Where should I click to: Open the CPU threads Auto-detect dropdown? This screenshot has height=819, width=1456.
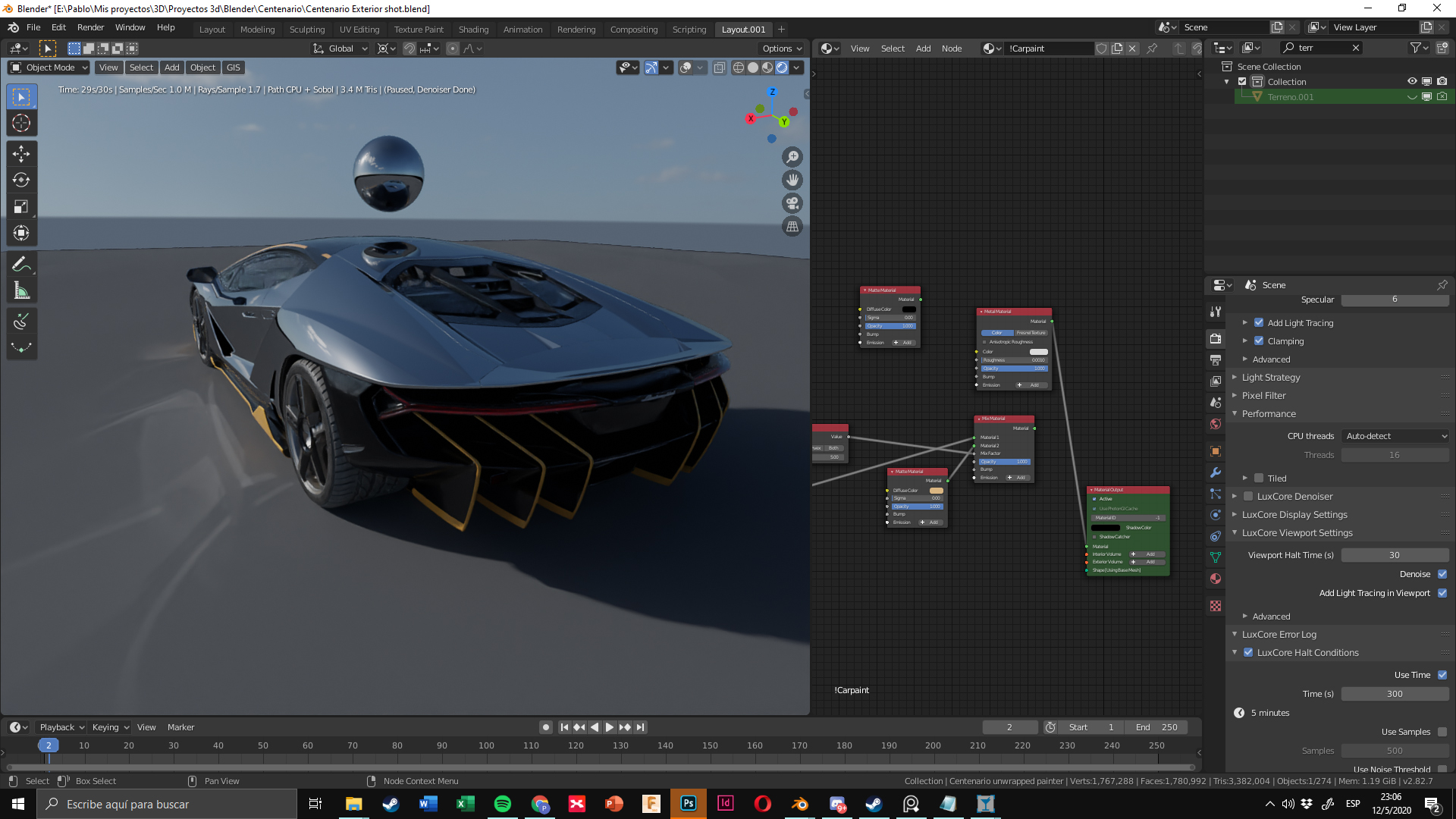(1395, 436)
